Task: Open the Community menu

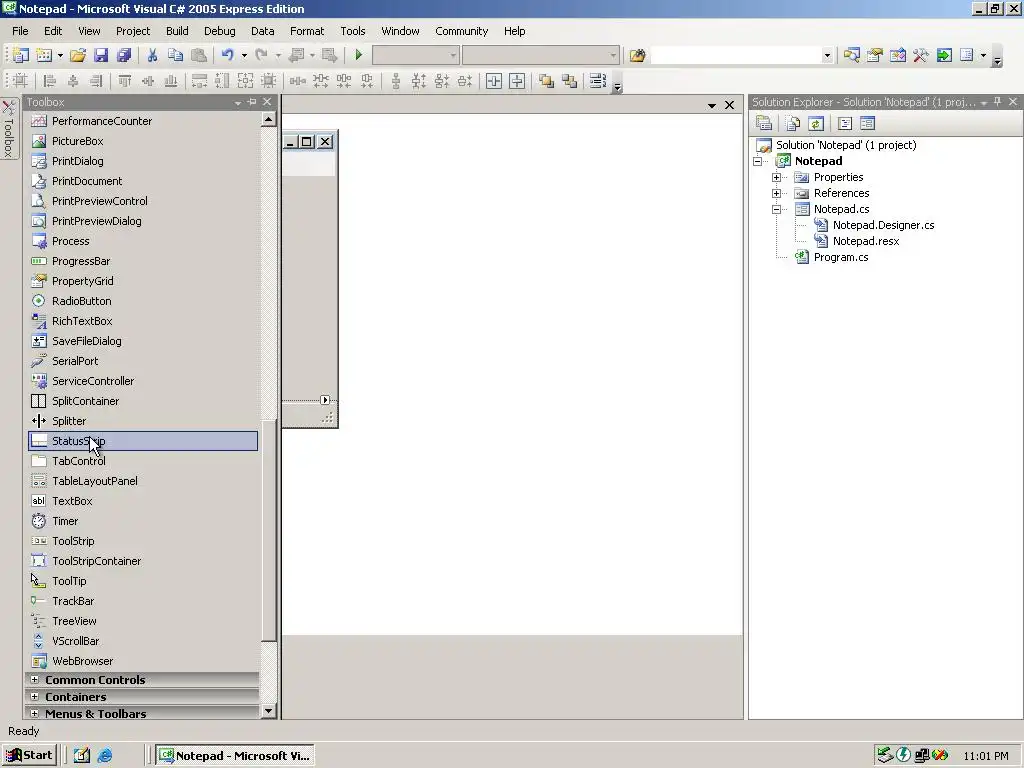Action: point(462,31)
